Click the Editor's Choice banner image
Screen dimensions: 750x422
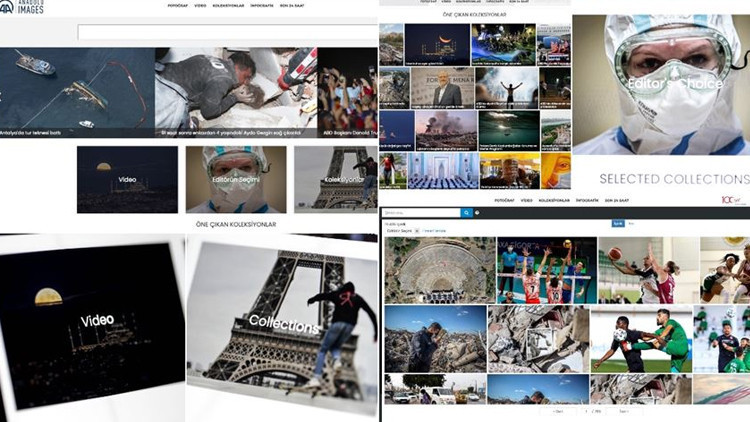coord(660,85)
